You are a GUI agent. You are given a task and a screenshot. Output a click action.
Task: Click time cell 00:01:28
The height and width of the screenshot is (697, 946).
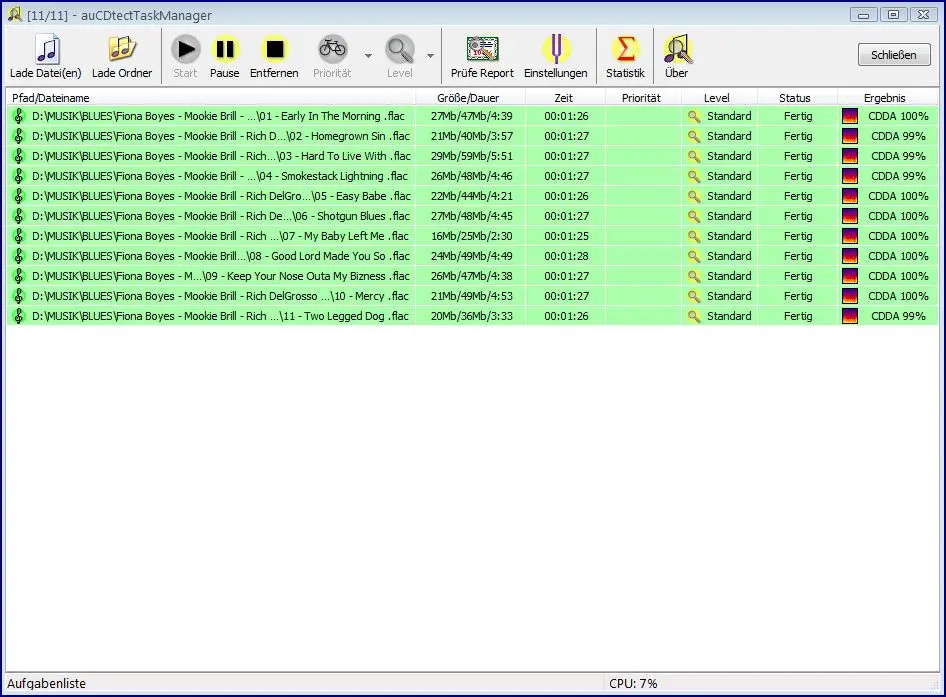coord(566,256)
